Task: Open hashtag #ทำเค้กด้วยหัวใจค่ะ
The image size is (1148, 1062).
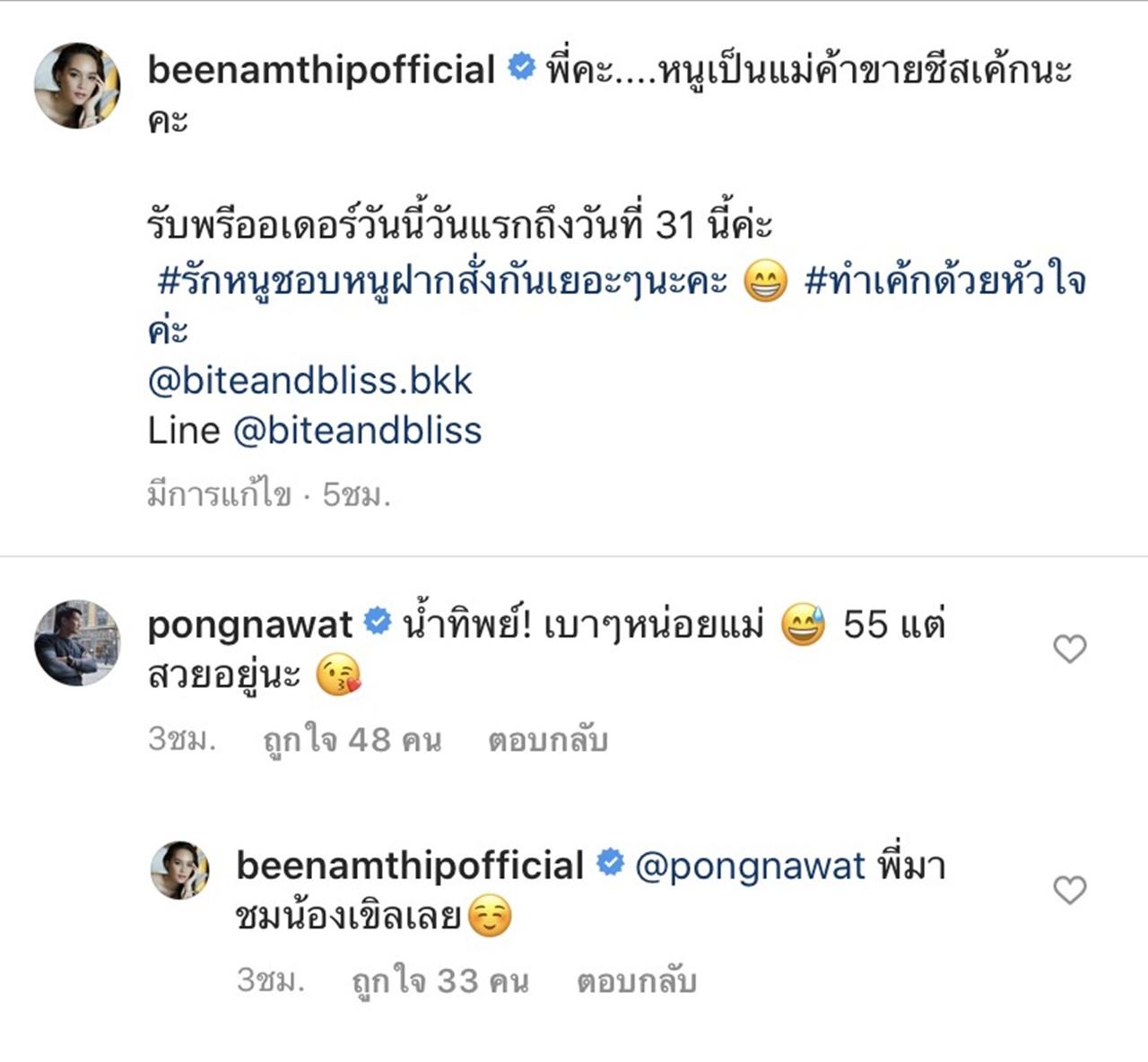Action: [x=944, y=282]
